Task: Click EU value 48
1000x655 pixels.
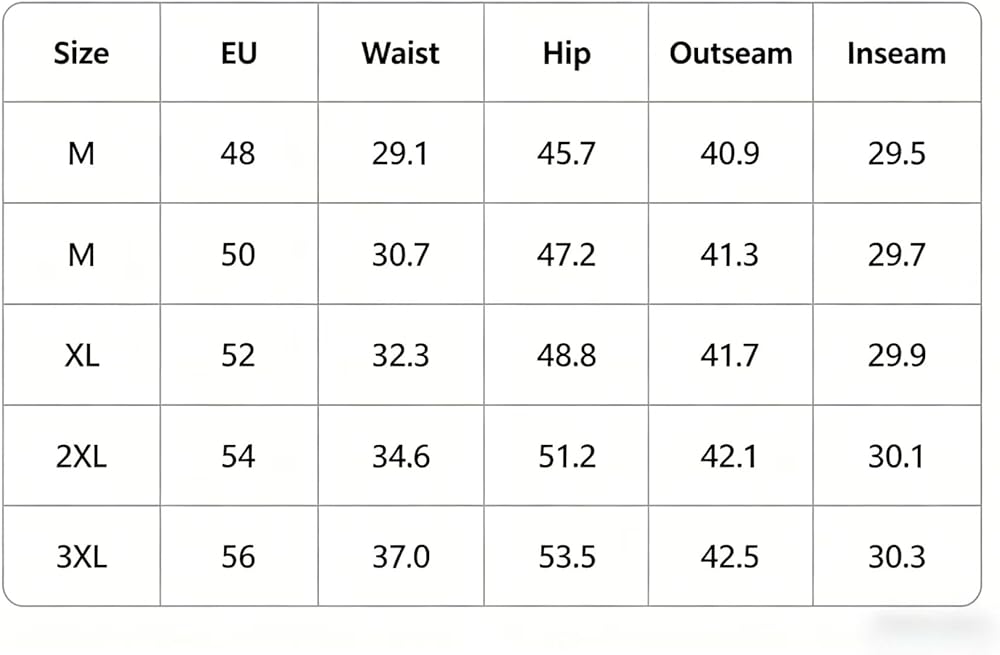Action: (238, 153)
